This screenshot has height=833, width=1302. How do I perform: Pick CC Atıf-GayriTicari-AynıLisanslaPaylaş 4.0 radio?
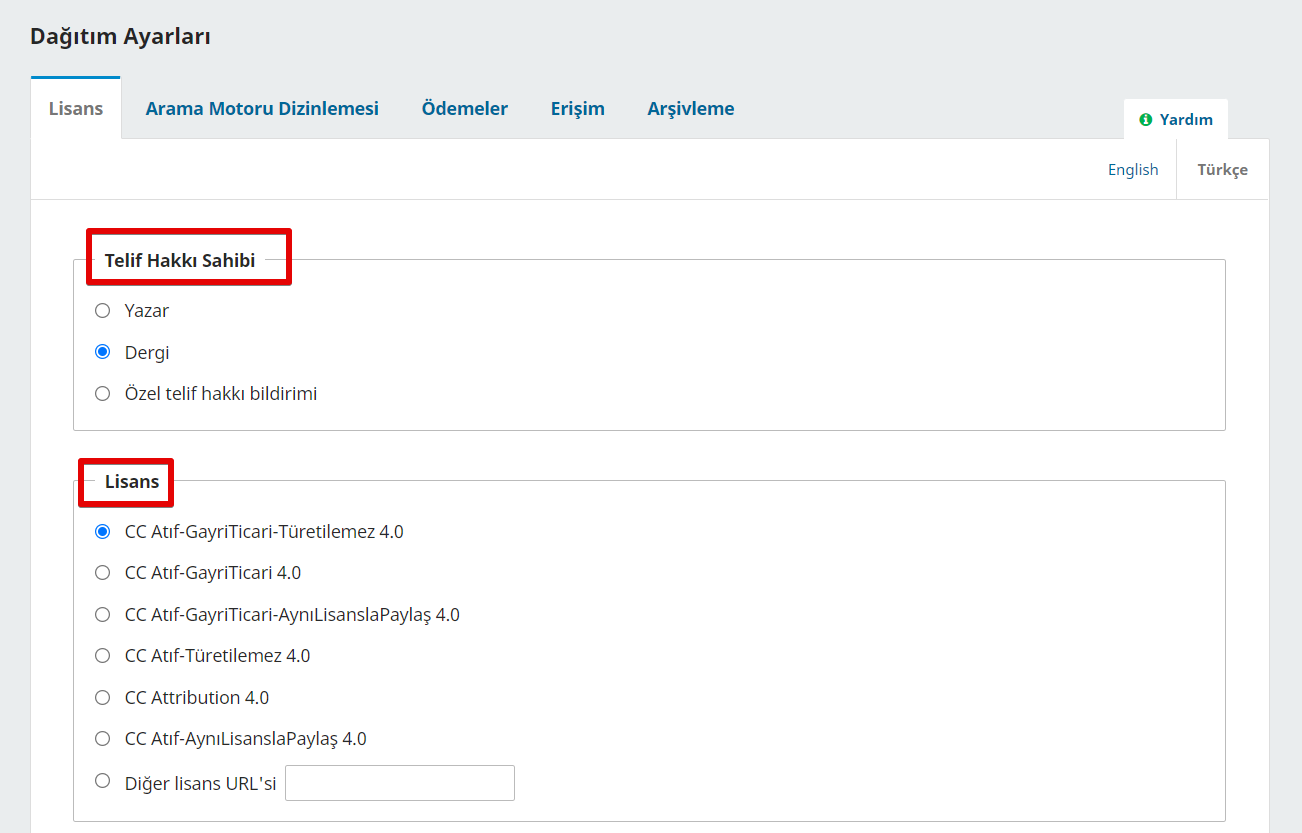click(102, 615)
